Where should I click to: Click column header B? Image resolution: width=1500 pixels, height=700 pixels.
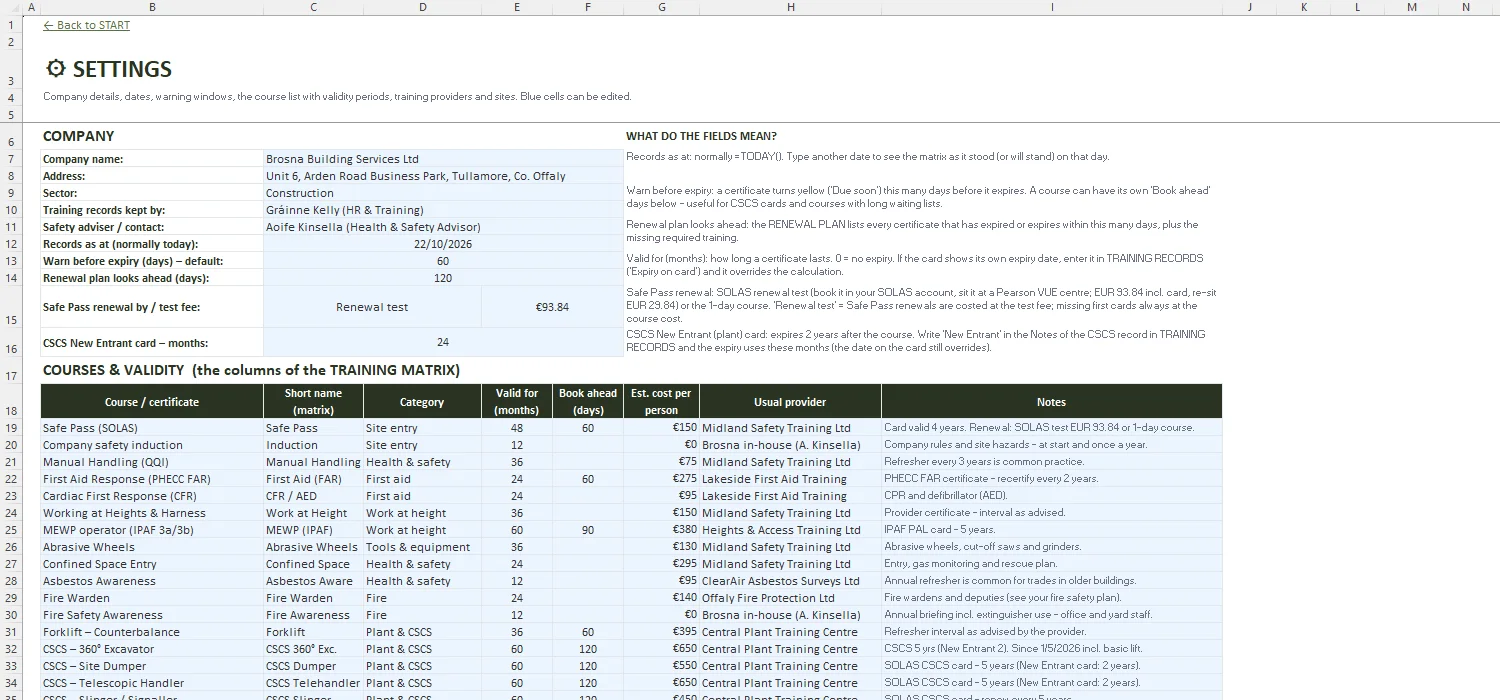coord(152,7)
